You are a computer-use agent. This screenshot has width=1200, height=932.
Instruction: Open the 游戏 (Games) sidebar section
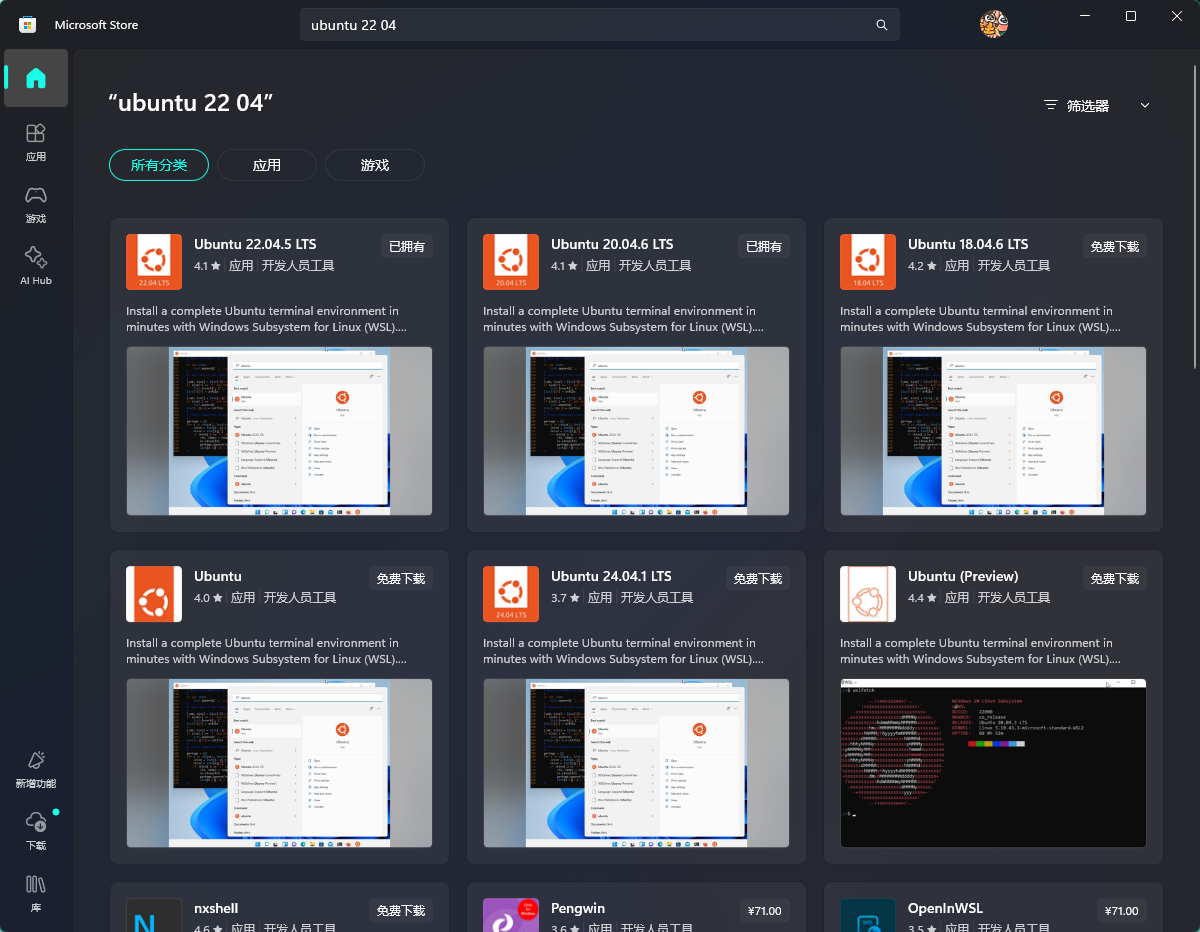point(36,203)
